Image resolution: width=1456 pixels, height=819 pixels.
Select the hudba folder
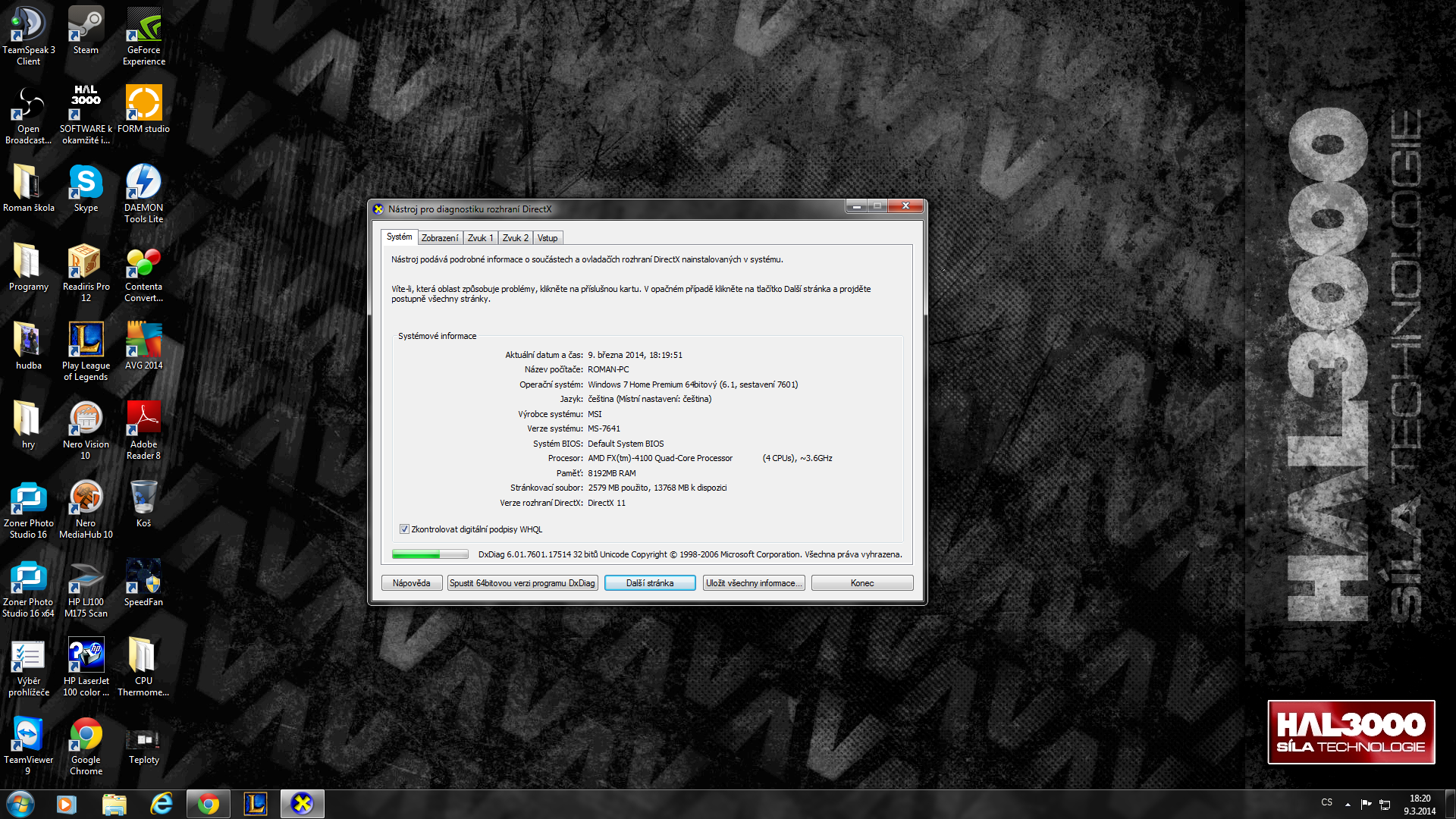[29, 346]
